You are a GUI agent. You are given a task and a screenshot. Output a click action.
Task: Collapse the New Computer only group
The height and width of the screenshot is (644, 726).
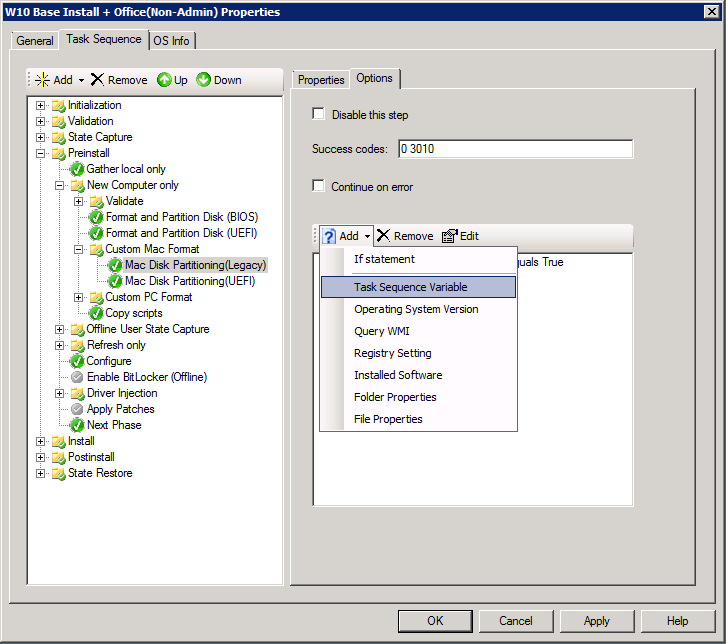[59, 186]
